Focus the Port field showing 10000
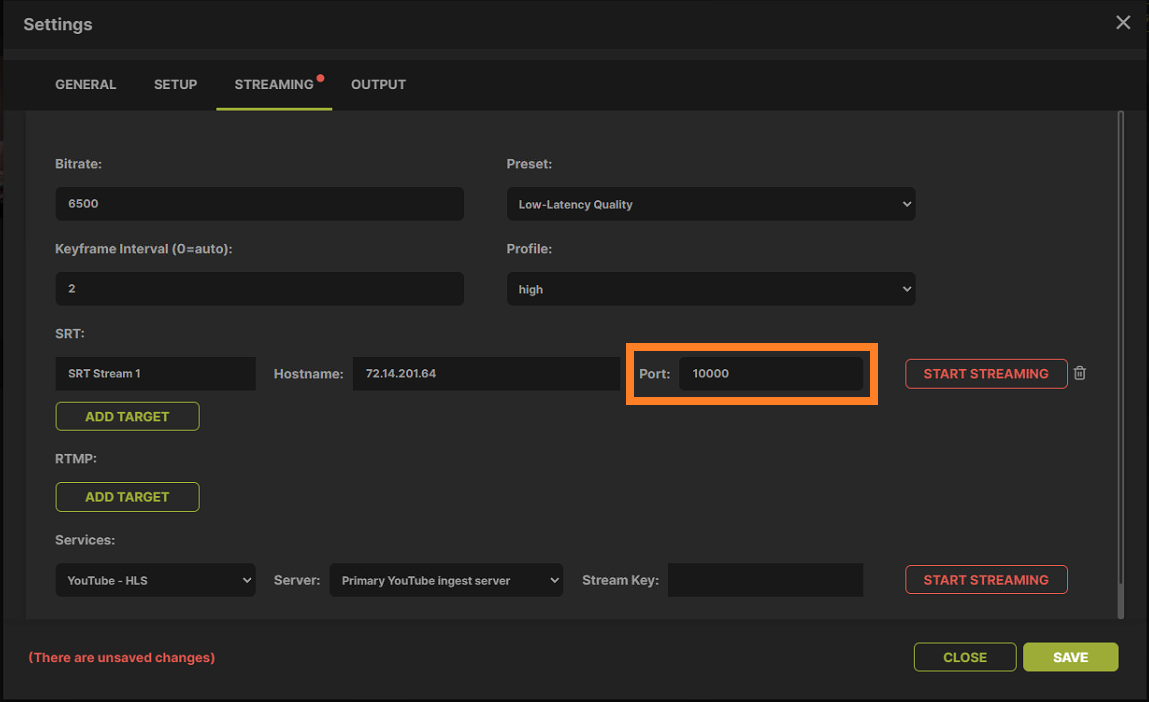This screenshot has height=703, width=1149. (771, 374)
